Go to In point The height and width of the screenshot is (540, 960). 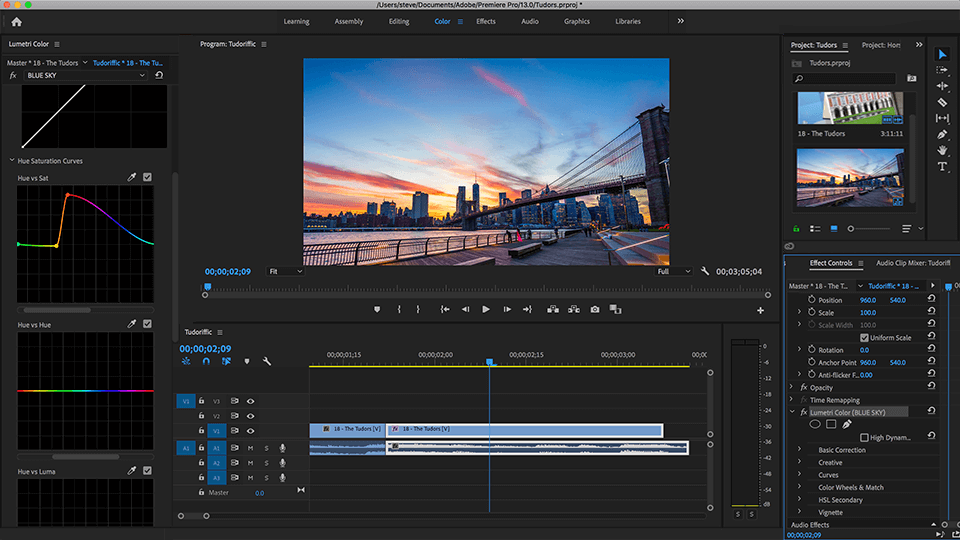click(445, 310)
